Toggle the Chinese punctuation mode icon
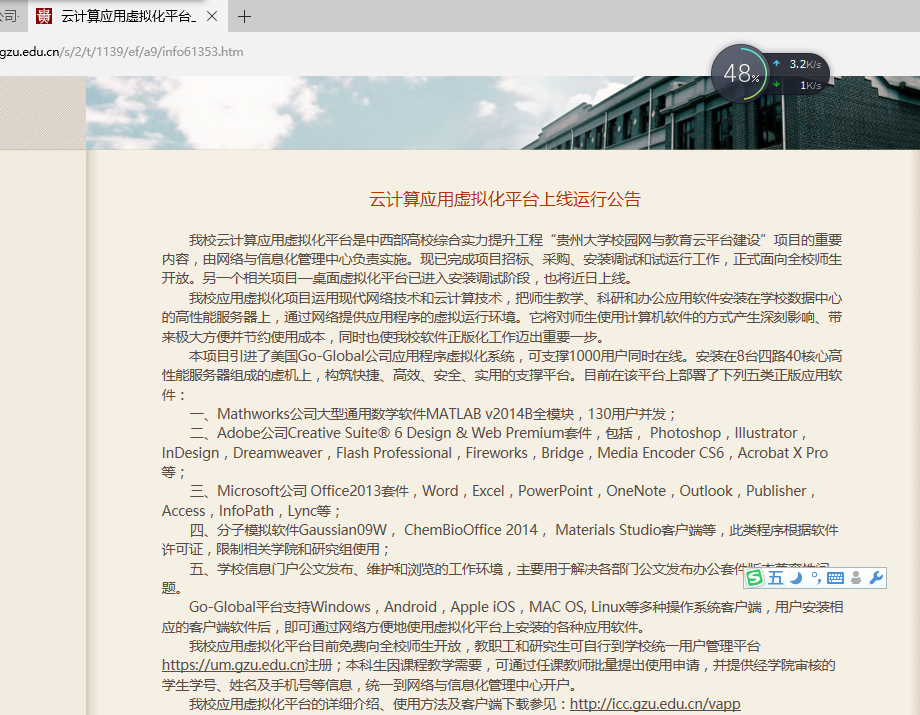The image size is (920, 715). tap(815, 578)
